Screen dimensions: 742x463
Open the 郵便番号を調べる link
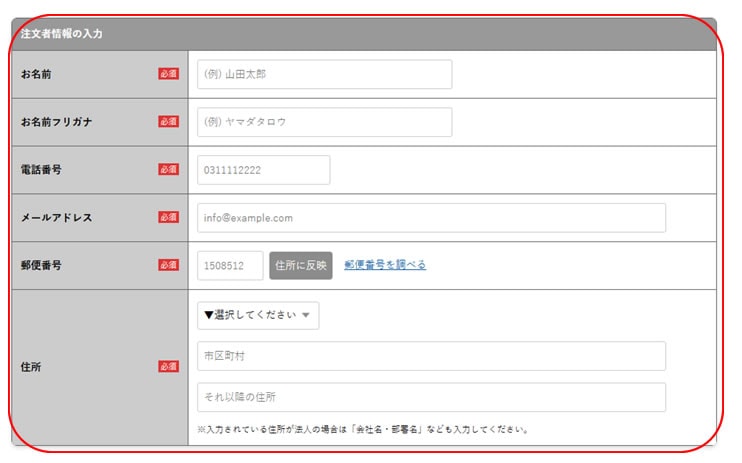pyautogui.click(x=385, y=265)
